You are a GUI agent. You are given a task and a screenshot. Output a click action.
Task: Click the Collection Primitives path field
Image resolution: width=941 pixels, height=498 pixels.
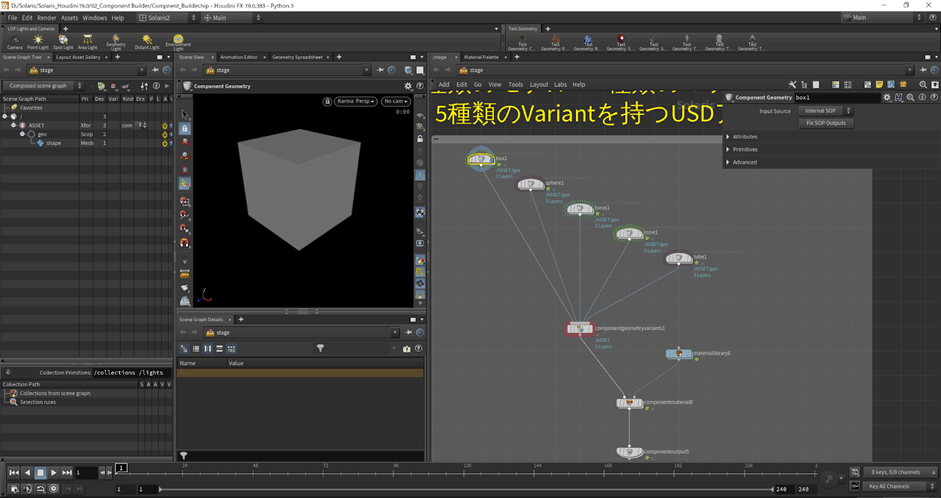pyautogui.click(x=132, y=373)
